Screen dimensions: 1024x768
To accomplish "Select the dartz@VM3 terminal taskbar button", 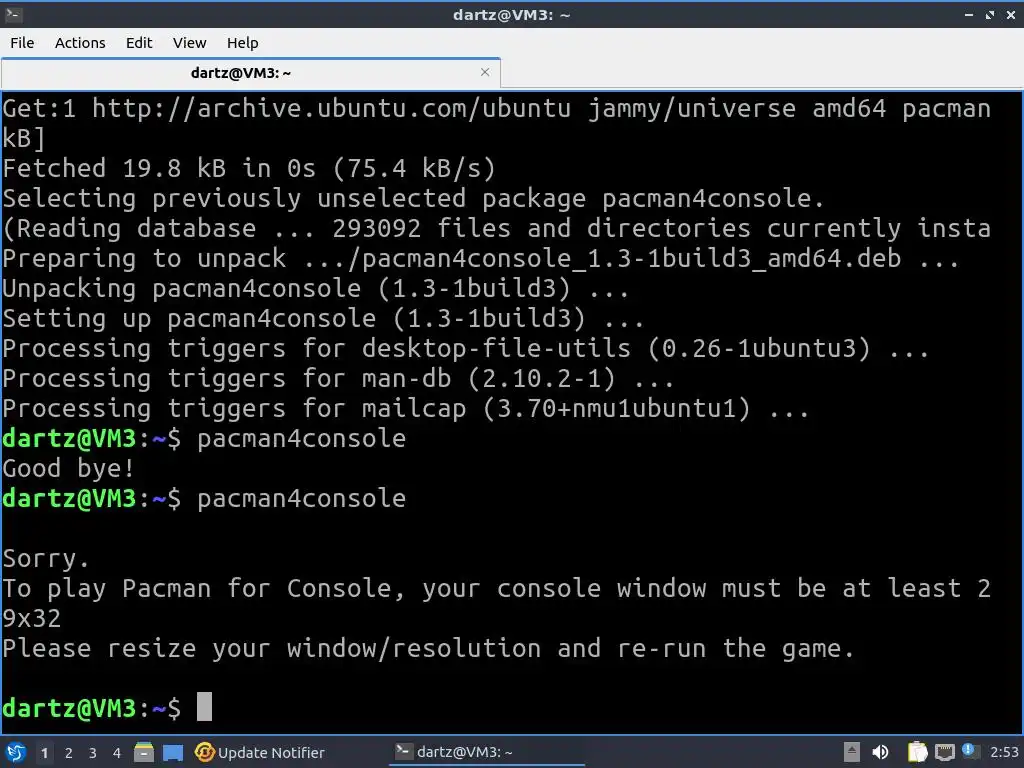I will pos(487,752).
